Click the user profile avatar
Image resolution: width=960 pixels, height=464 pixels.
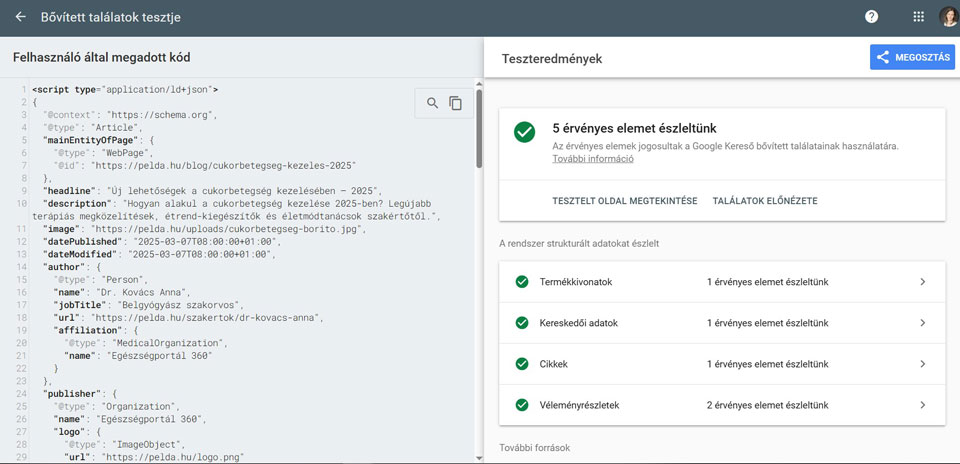click(x=948, y=17)
